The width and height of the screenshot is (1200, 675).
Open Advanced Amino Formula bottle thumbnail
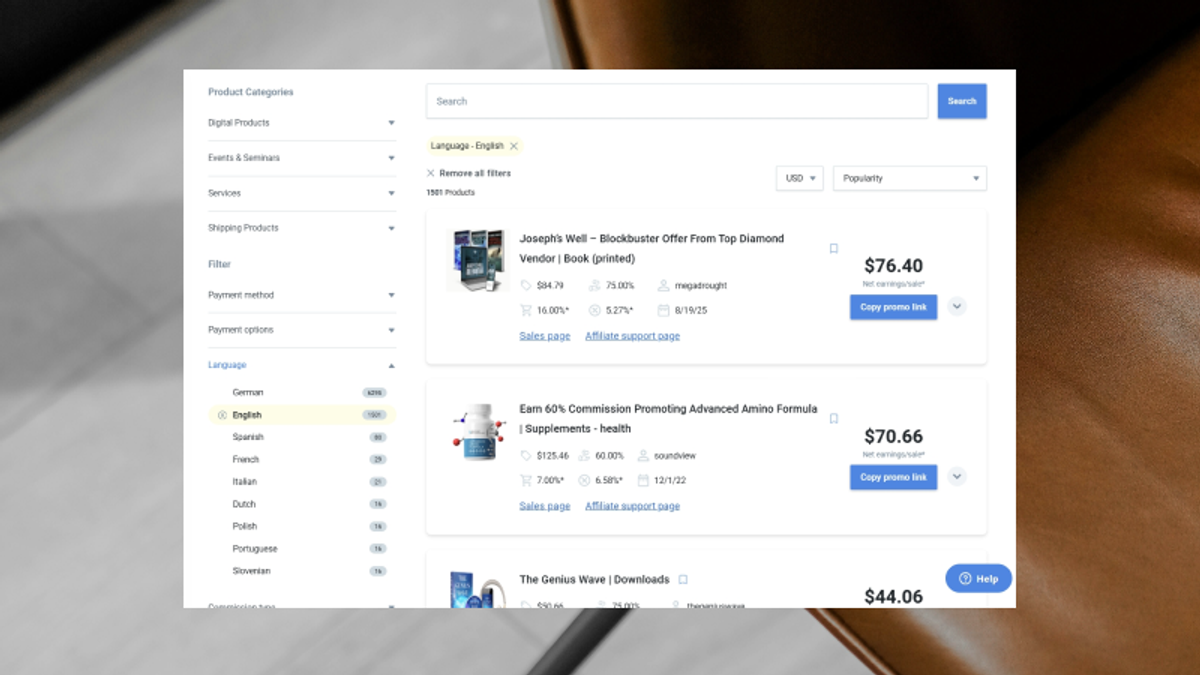click(477, 431)
